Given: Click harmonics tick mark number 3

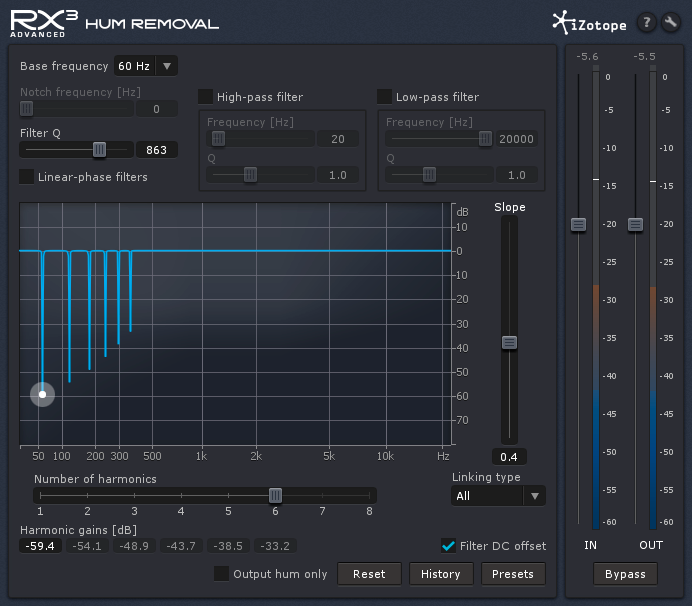Looking at the screenshot, I should pos(134,511).
